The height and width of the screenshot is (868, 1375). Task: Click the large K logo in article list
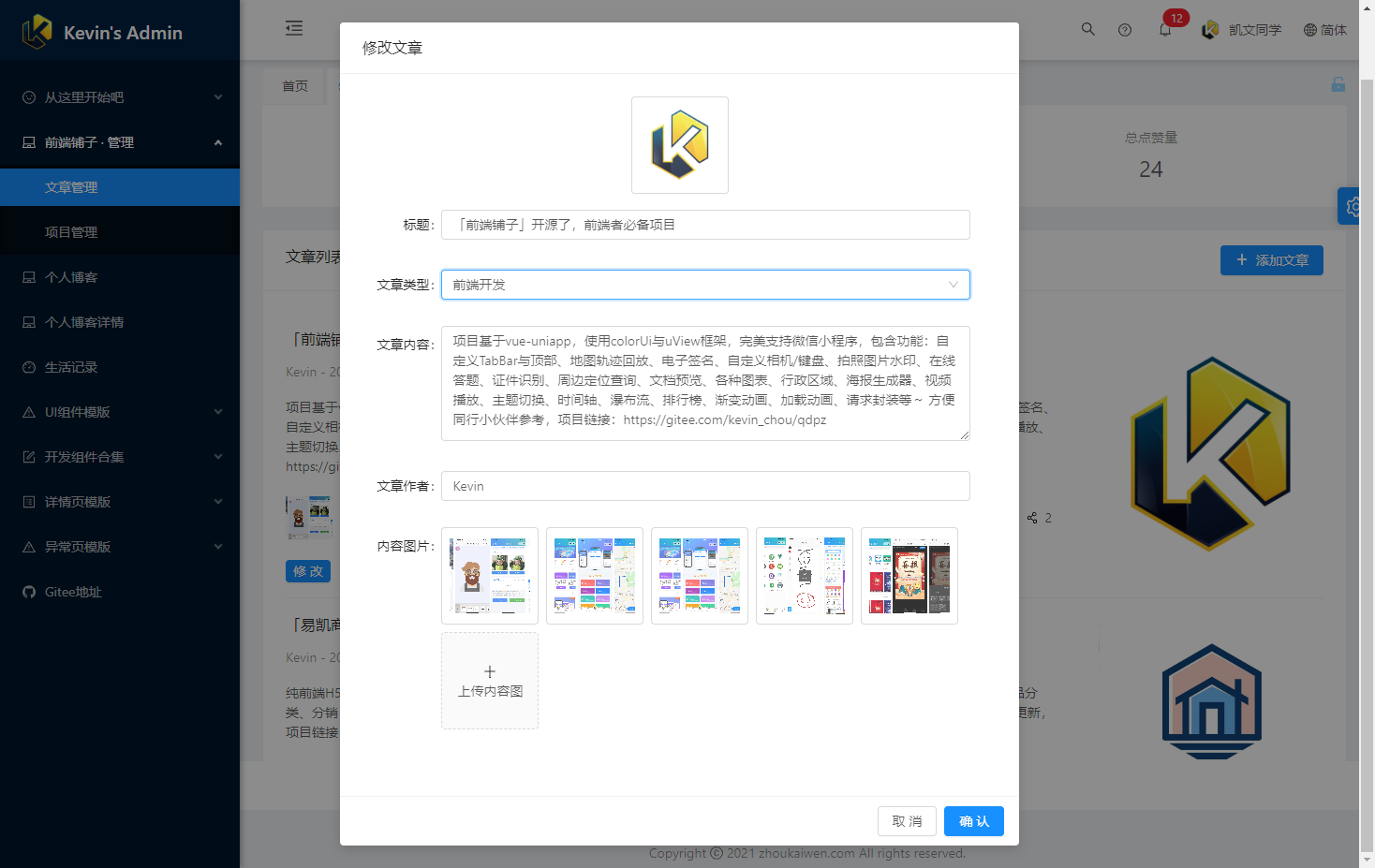click(x=1211, y=453)
